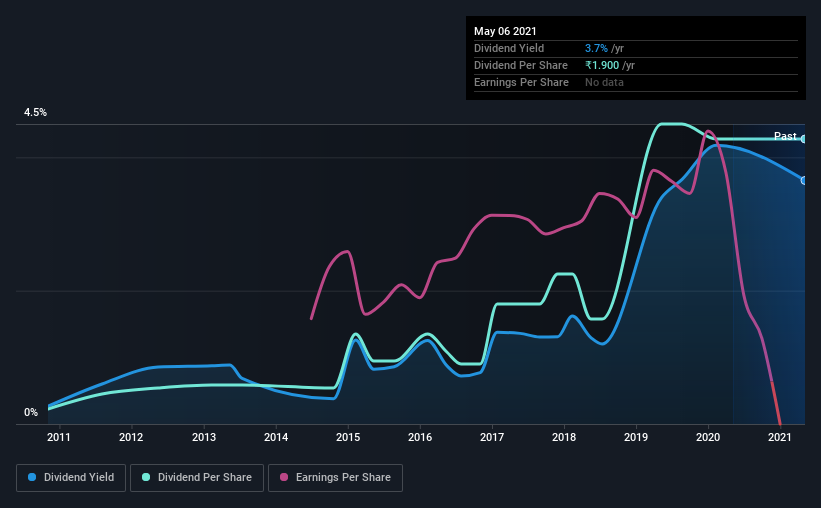
Task: Click the Past label on the chart
Action: coord(785,136)
